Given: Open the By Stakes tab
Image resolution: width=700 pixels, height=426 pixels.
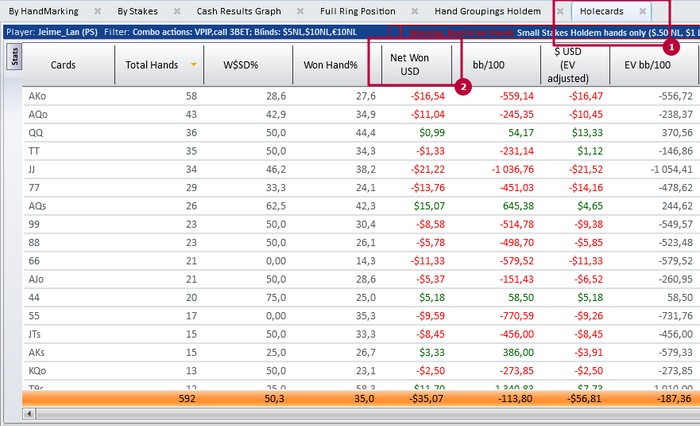Looking at the screenshot, I should click(x=138, y=11).
